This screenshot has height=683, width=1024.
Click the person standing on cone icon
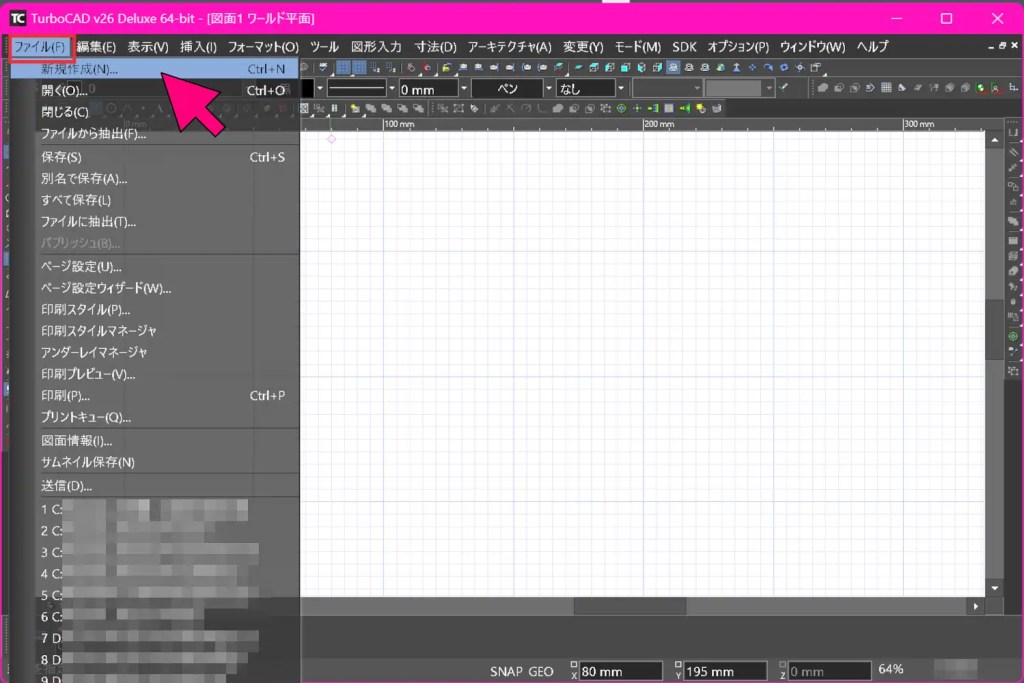tap(737, 67)
